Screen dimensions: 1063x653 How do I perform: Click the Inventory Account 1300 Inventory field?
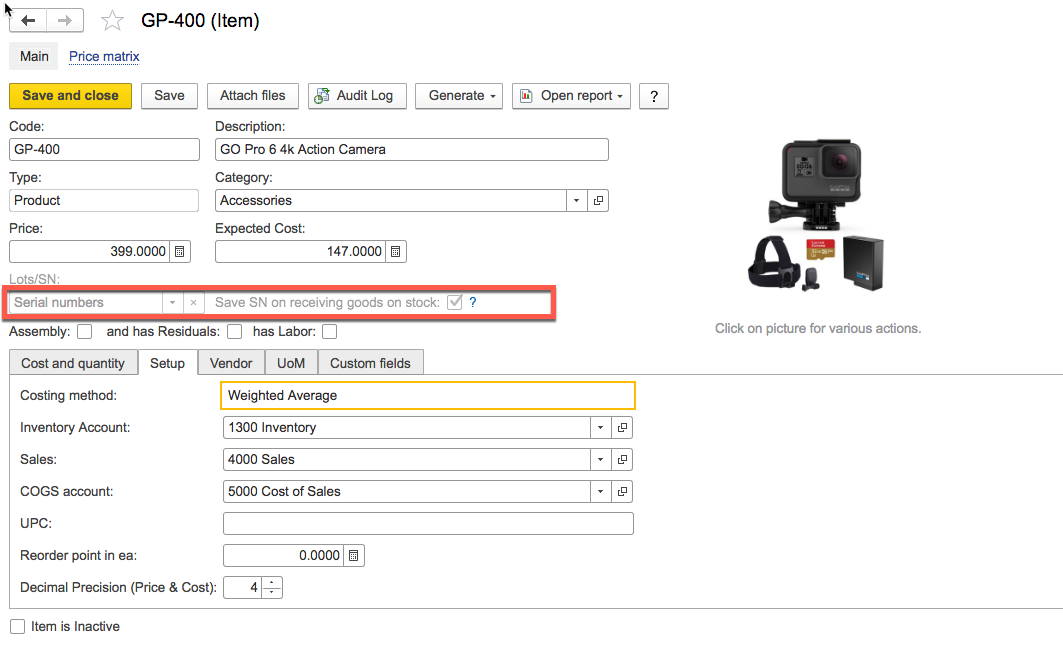point(407,428)
